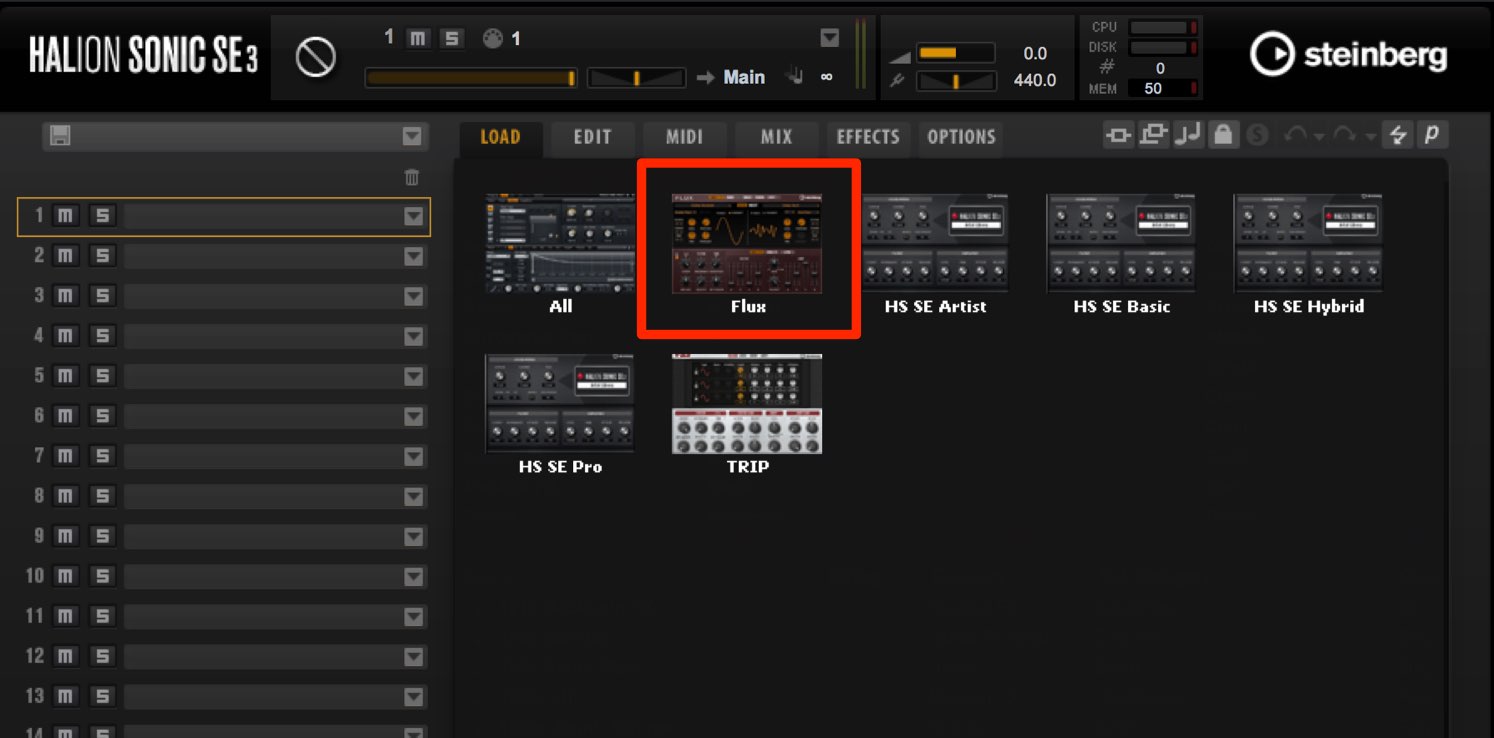Solo slot 2 in the slot rack
Image resolution: width=1494 pixels, height=738 pixels.
101,256
